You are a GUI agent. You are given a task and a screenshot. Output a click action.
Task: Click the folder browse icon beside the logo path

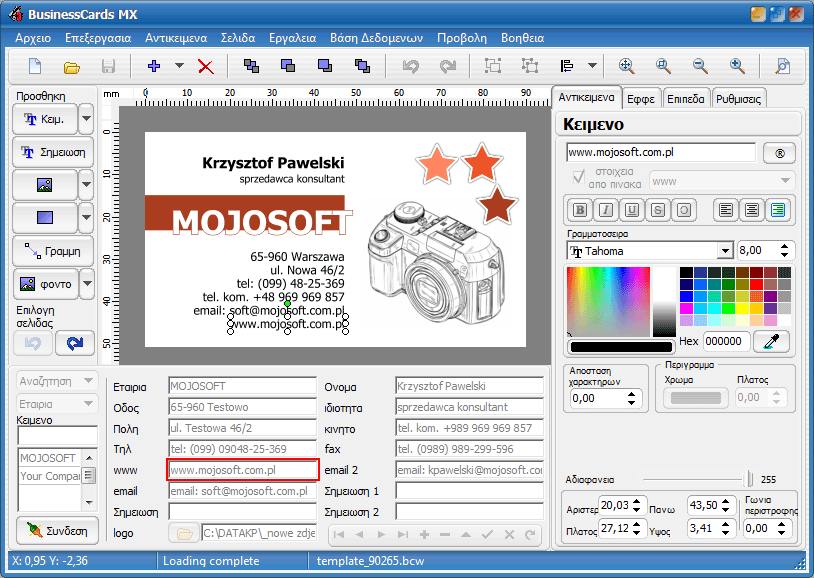tap(184, 533)
